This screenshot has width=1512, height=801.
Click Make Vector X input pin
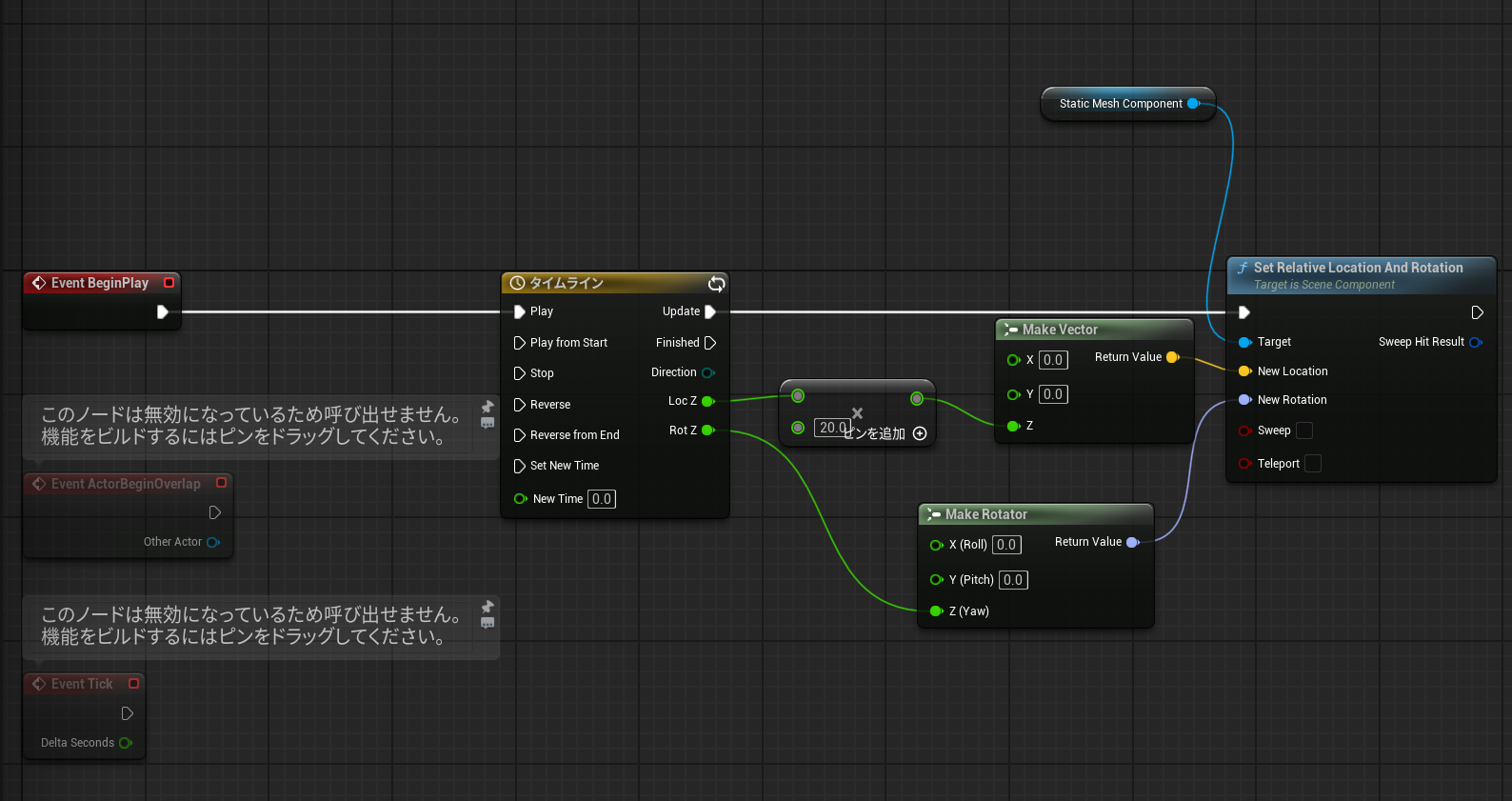pos(1014,360)
